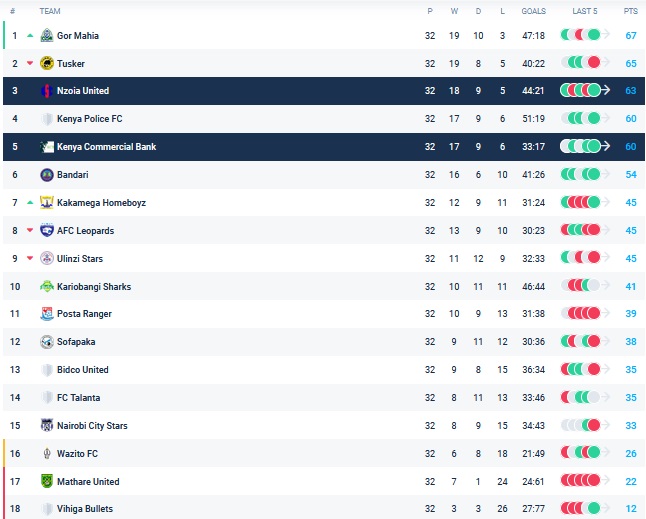
Task: Select the Posta Ranger table row
Action: [300, 314]
